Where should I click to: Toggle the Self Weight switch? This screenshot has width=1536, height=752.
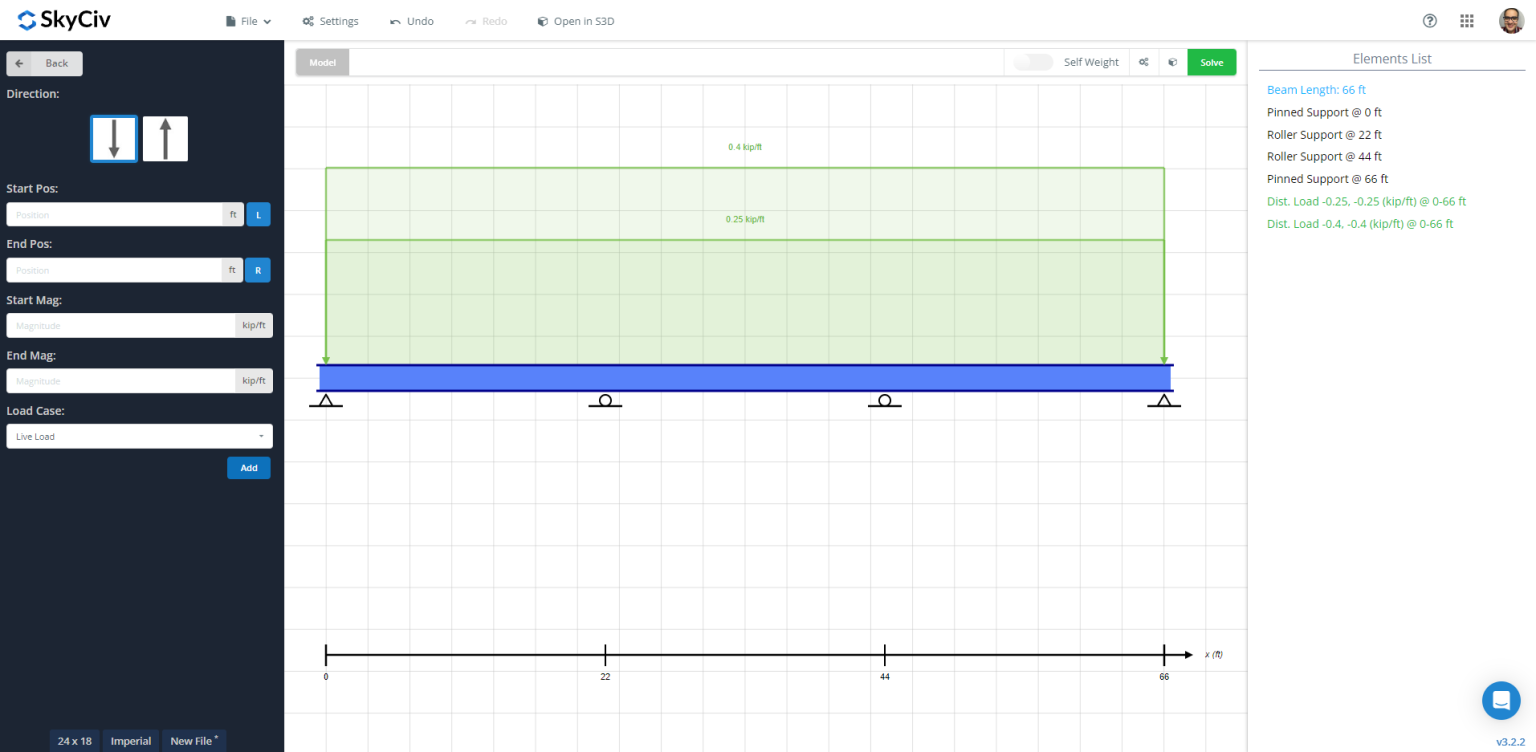point(1033,62)
